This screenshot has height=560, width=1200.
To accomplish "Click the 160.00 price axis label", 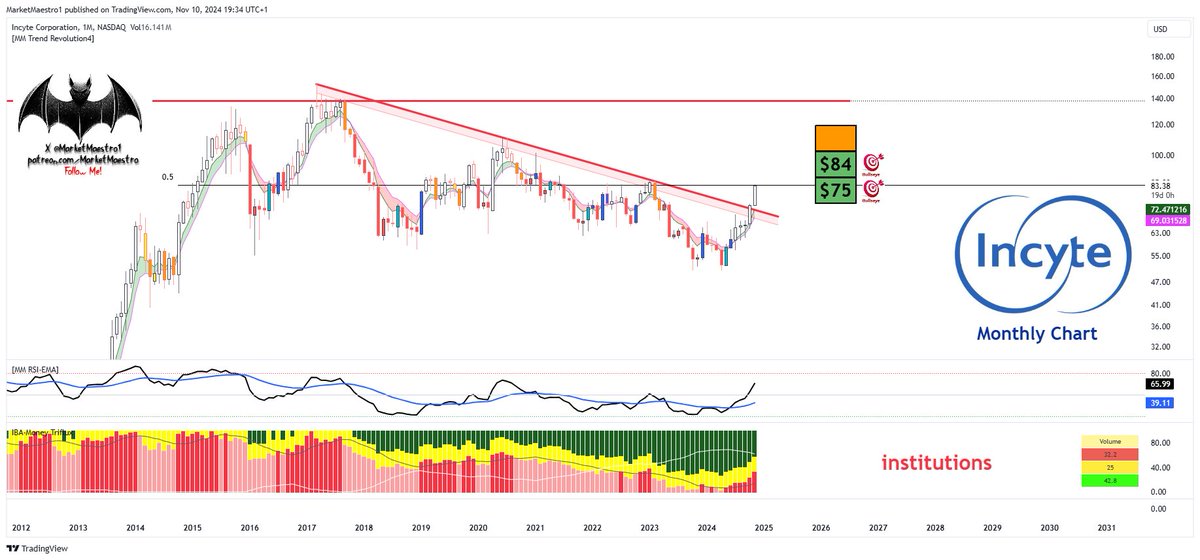I will [1163, 76].
